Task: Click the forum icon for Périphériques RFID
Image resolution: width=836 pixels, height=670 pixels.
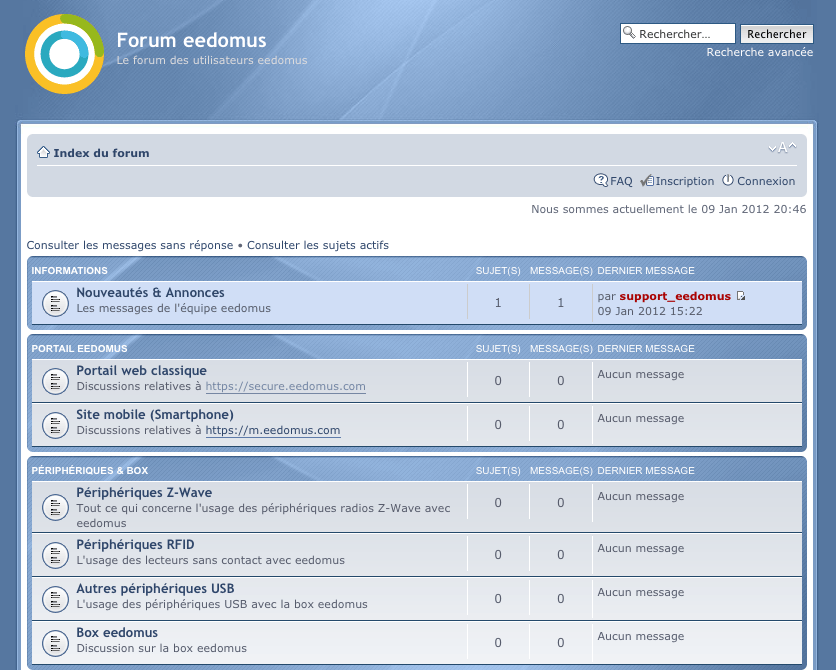Action: coord(55,555)
